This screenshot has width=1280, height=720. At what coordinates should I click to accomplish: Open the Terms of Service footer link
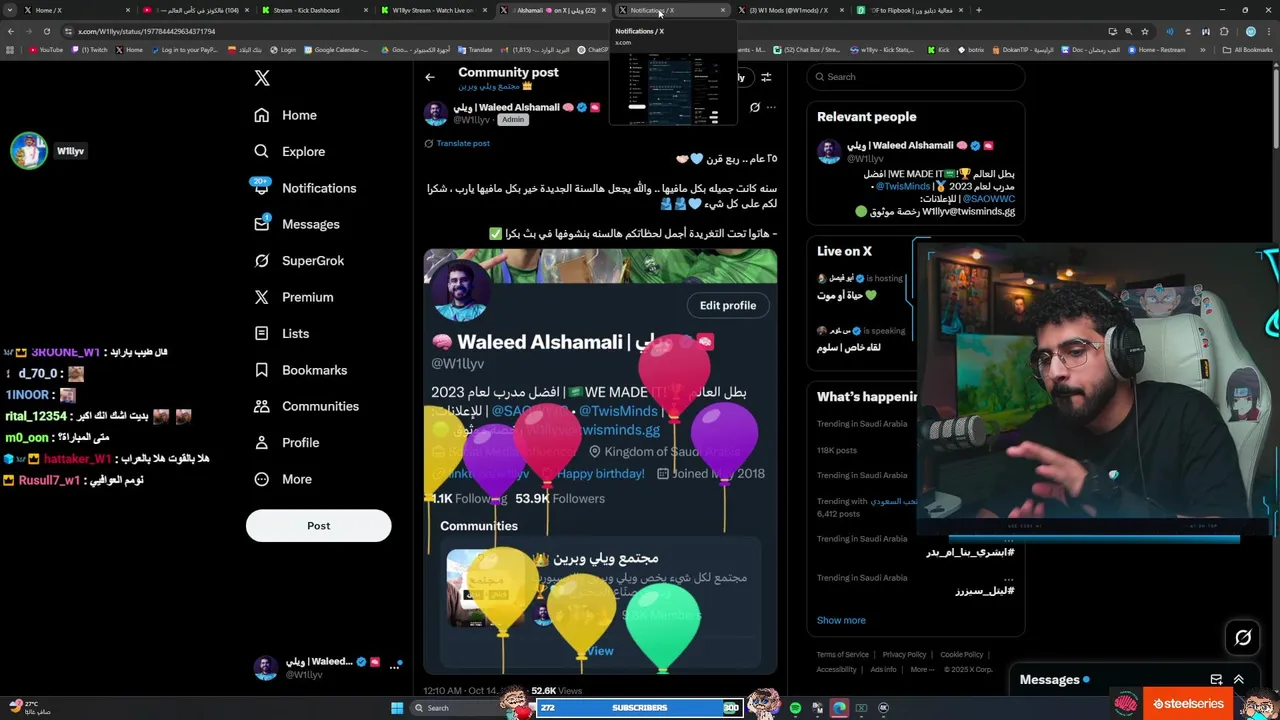pos(842,654)
